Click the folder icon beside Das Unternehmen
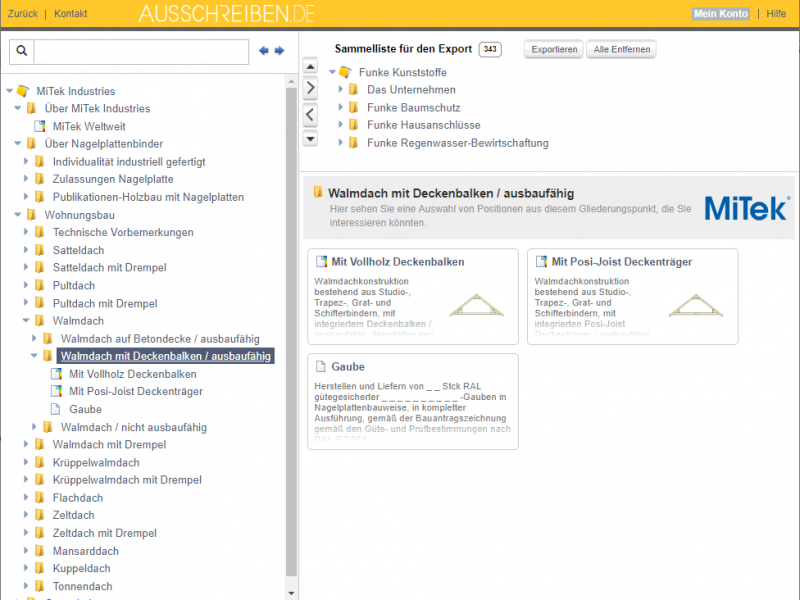Screen dimensions: 800x600 354,90
